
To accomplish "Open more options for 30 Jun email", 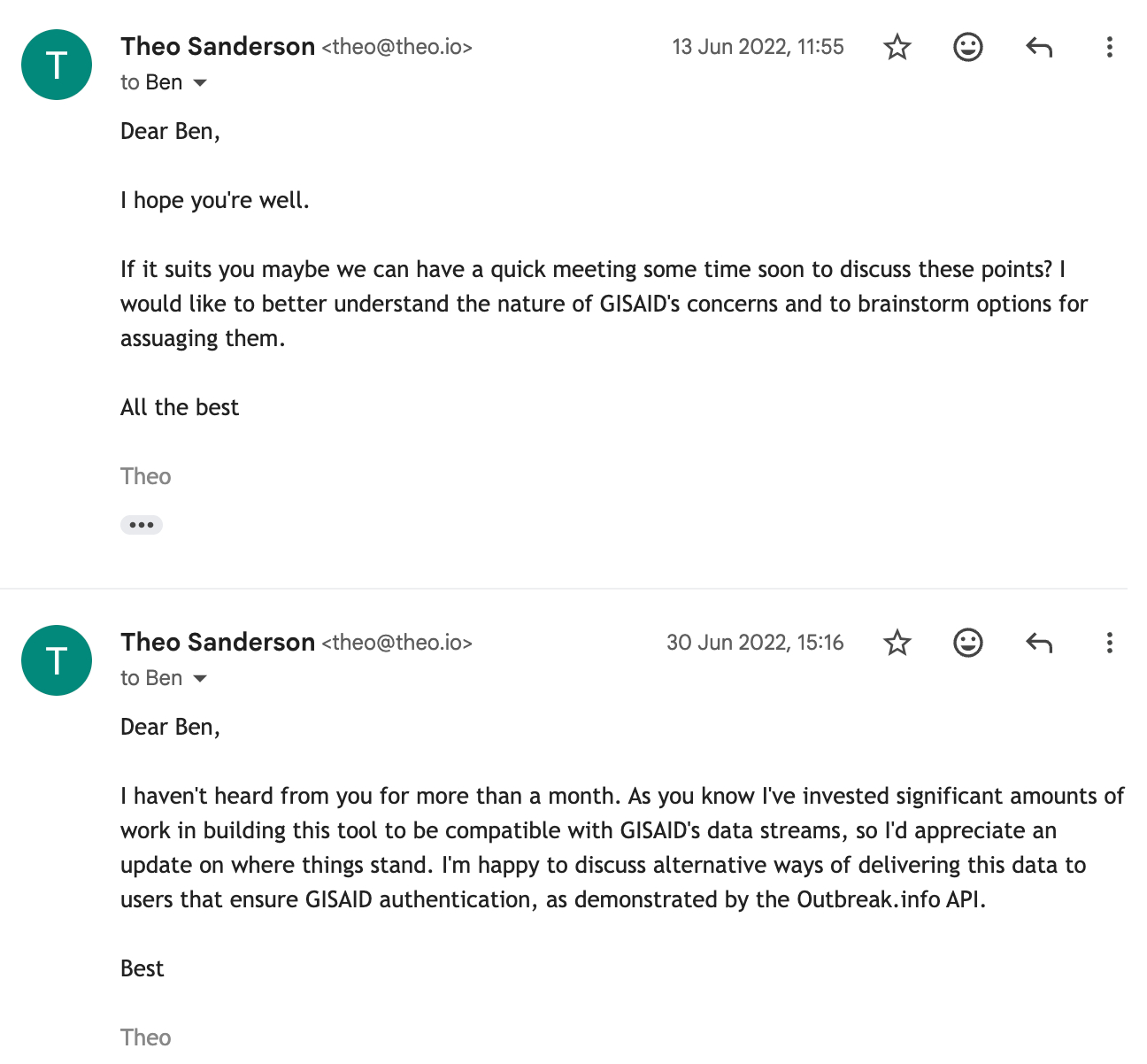I will (1109, 643).
